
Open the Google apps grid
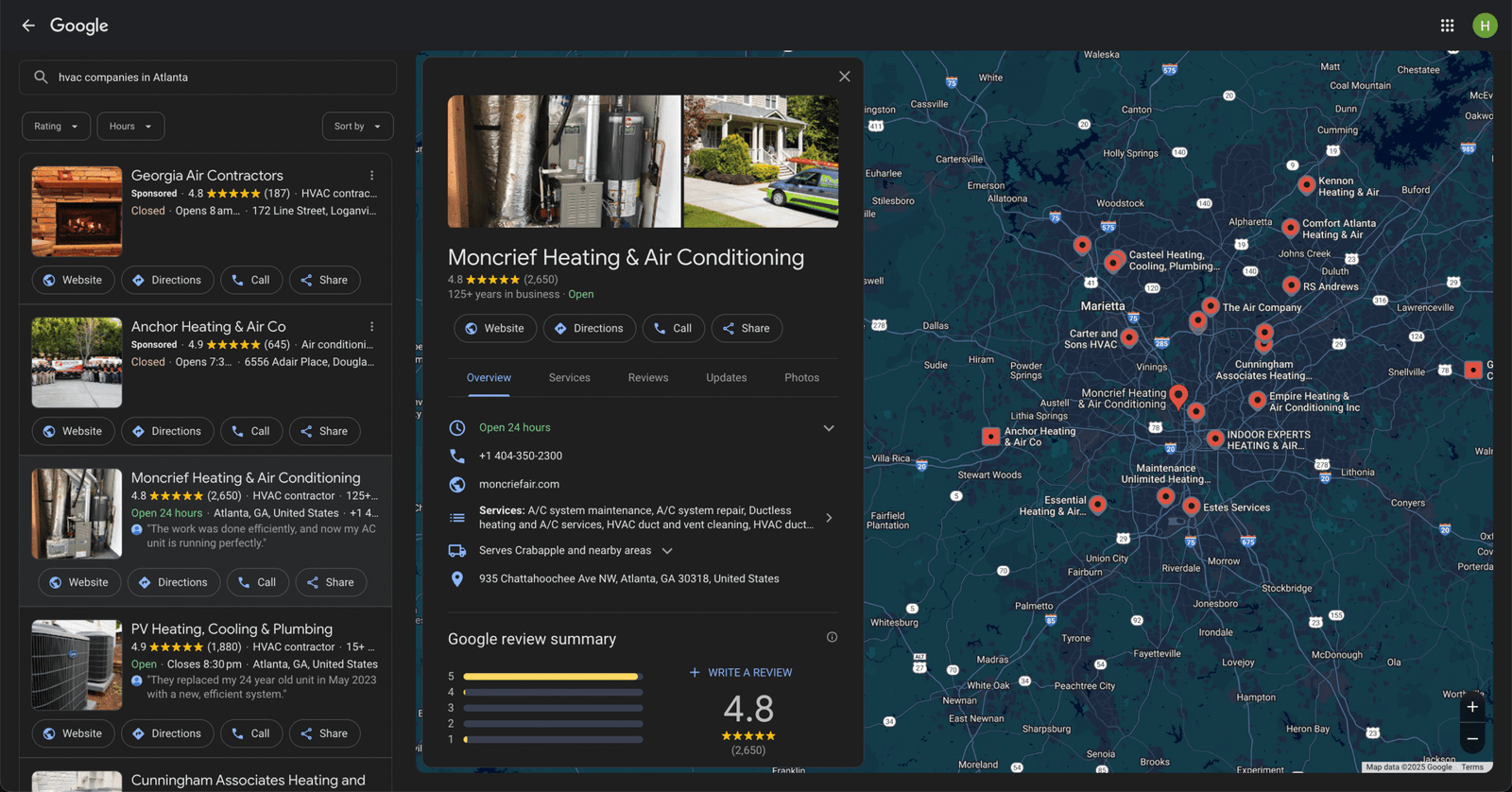pos(1447,26)
